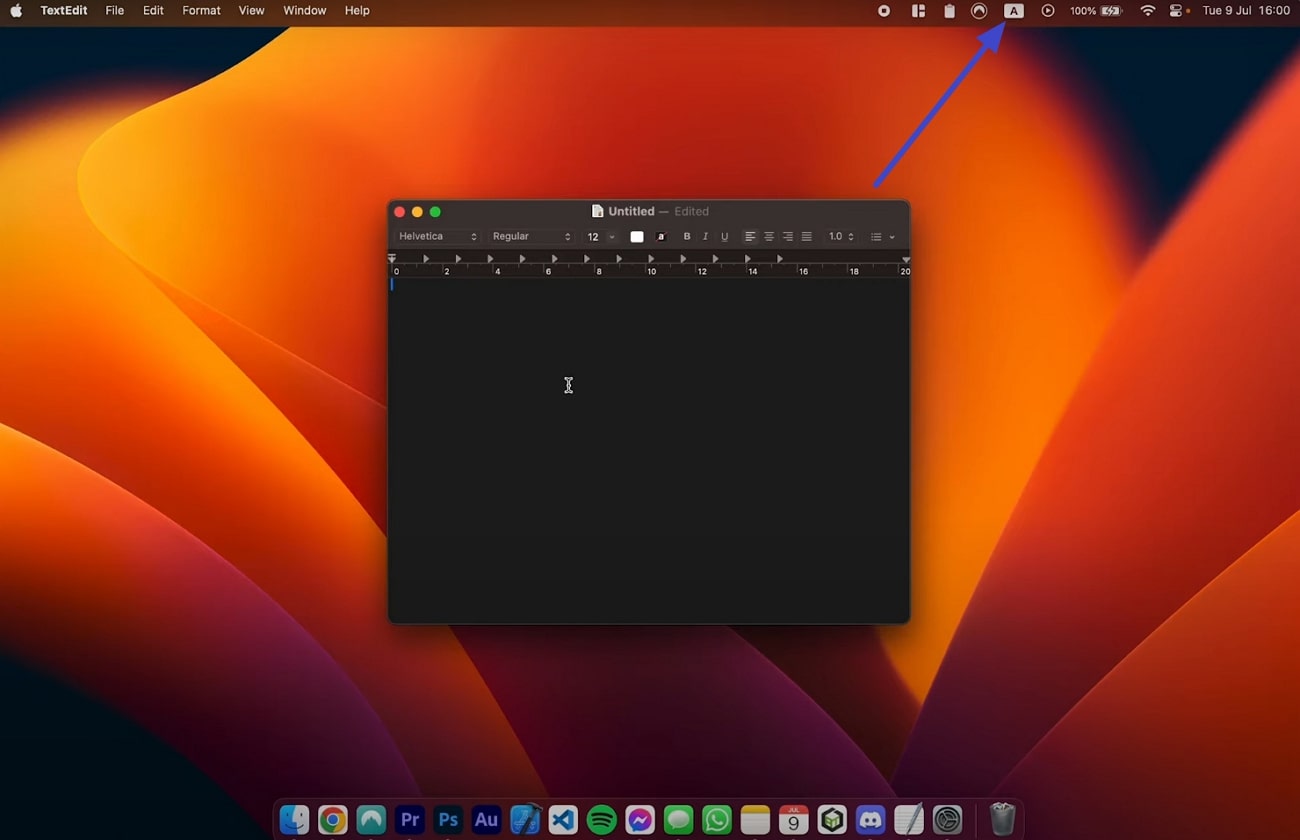Open Control Center from the menu bar
1300x840 pixels.
1177,11
